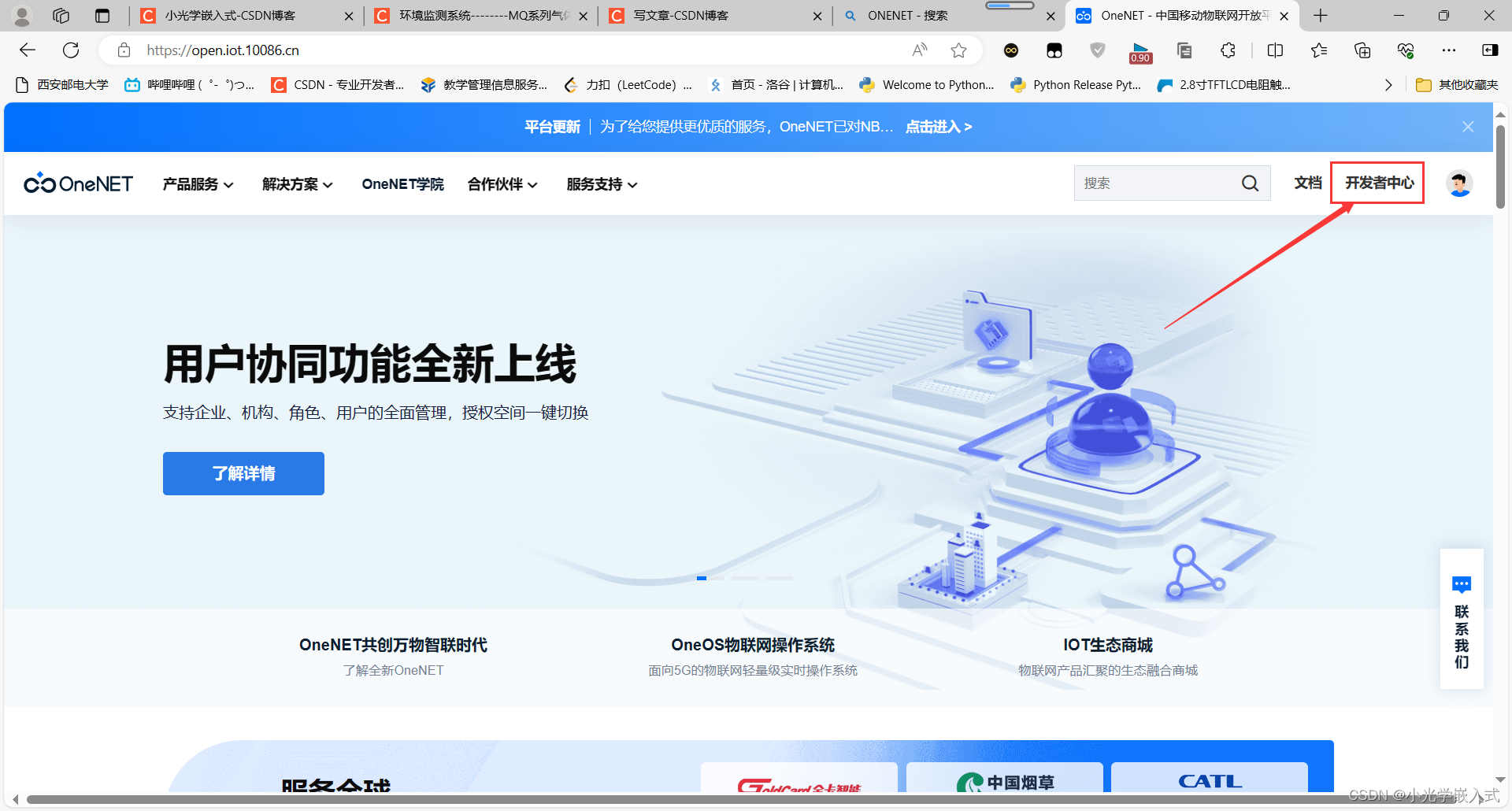The image size is (1512, 811).
Task: Open the browser settings and more menu
Action: 1449,50
